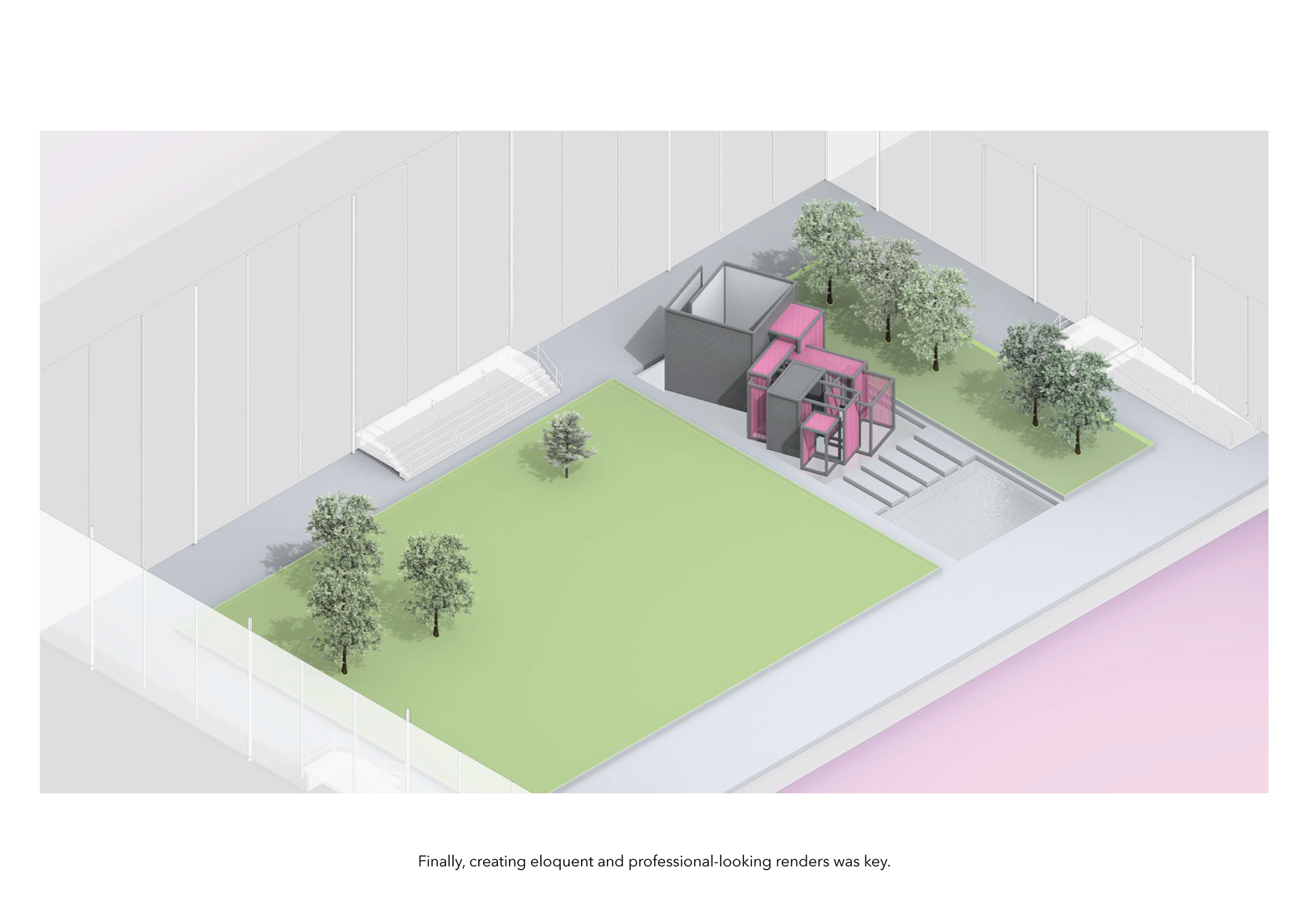The width and height of the screenshot is (1308, 924).
Task: Click the caption text about professional-looking renders
Action: [654, 861]
